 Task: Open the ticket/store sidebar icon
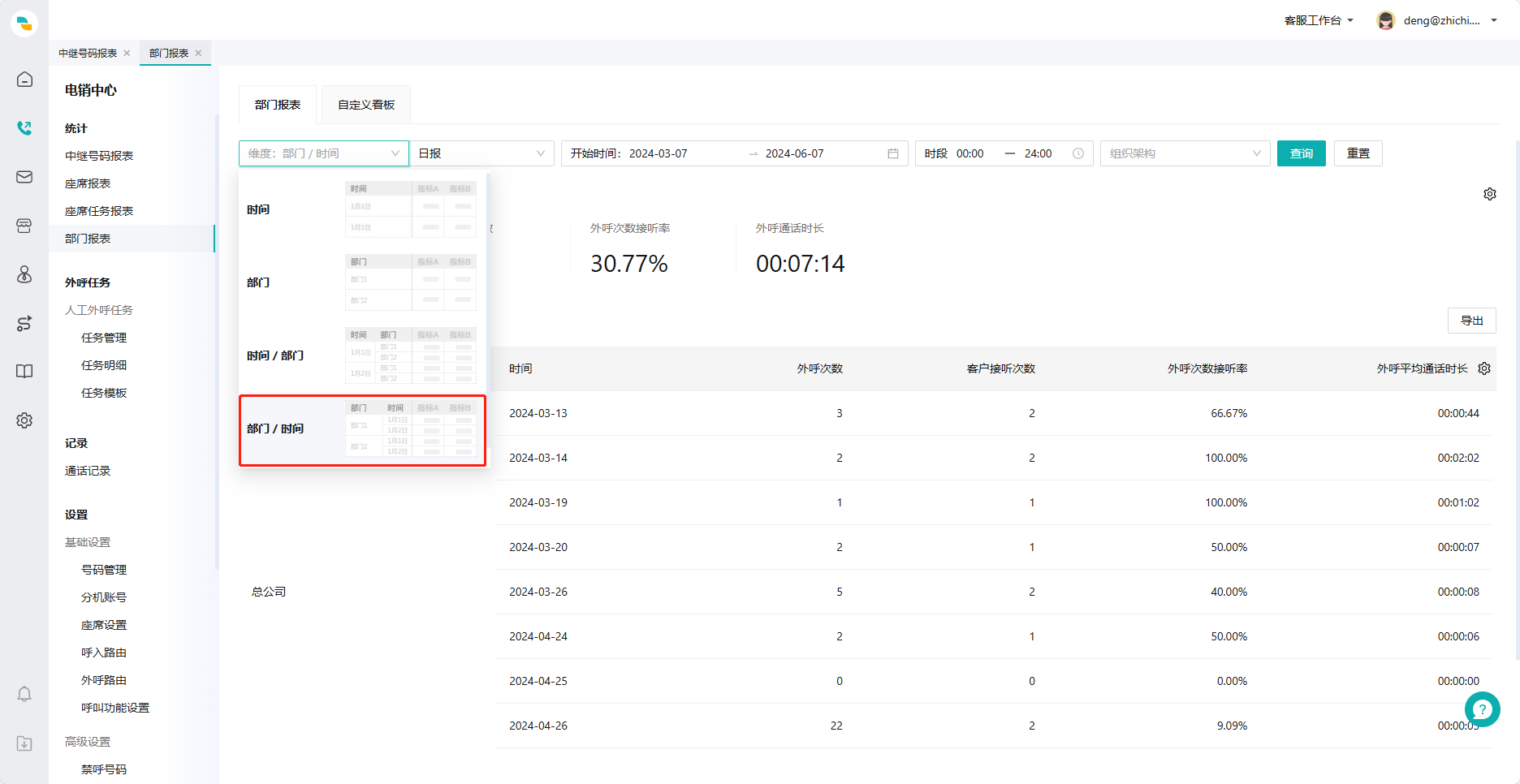pyautogui.click(x=24, y=226)
